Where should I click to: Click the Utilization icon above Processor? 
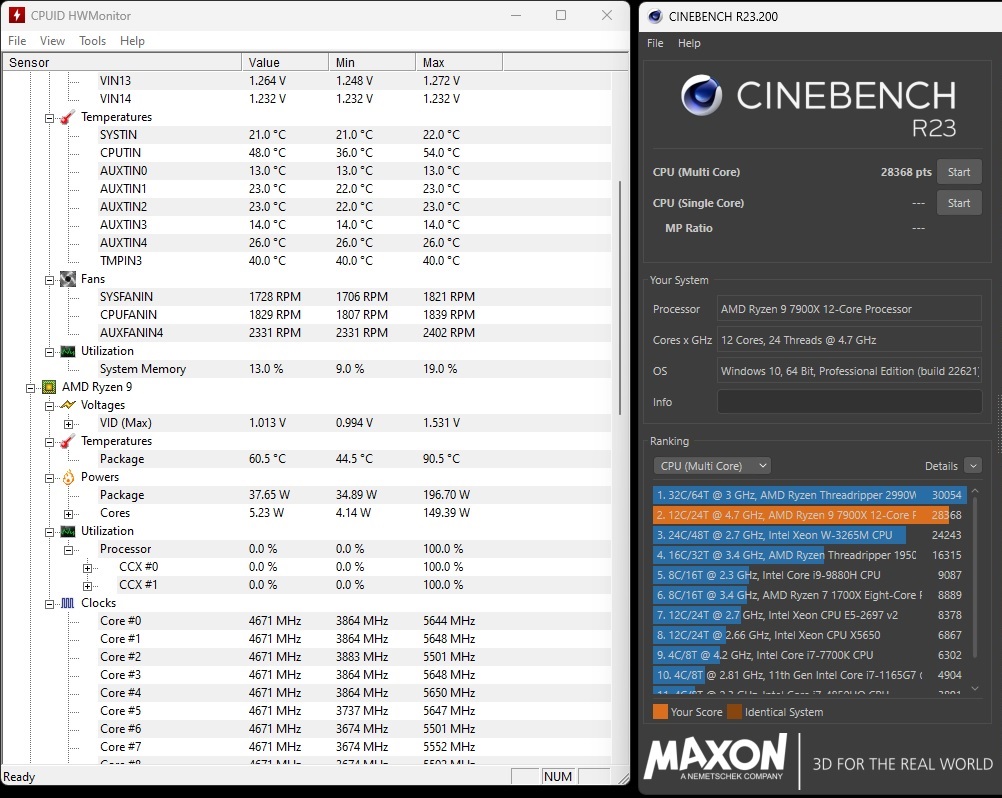click(x=68, y=531)
